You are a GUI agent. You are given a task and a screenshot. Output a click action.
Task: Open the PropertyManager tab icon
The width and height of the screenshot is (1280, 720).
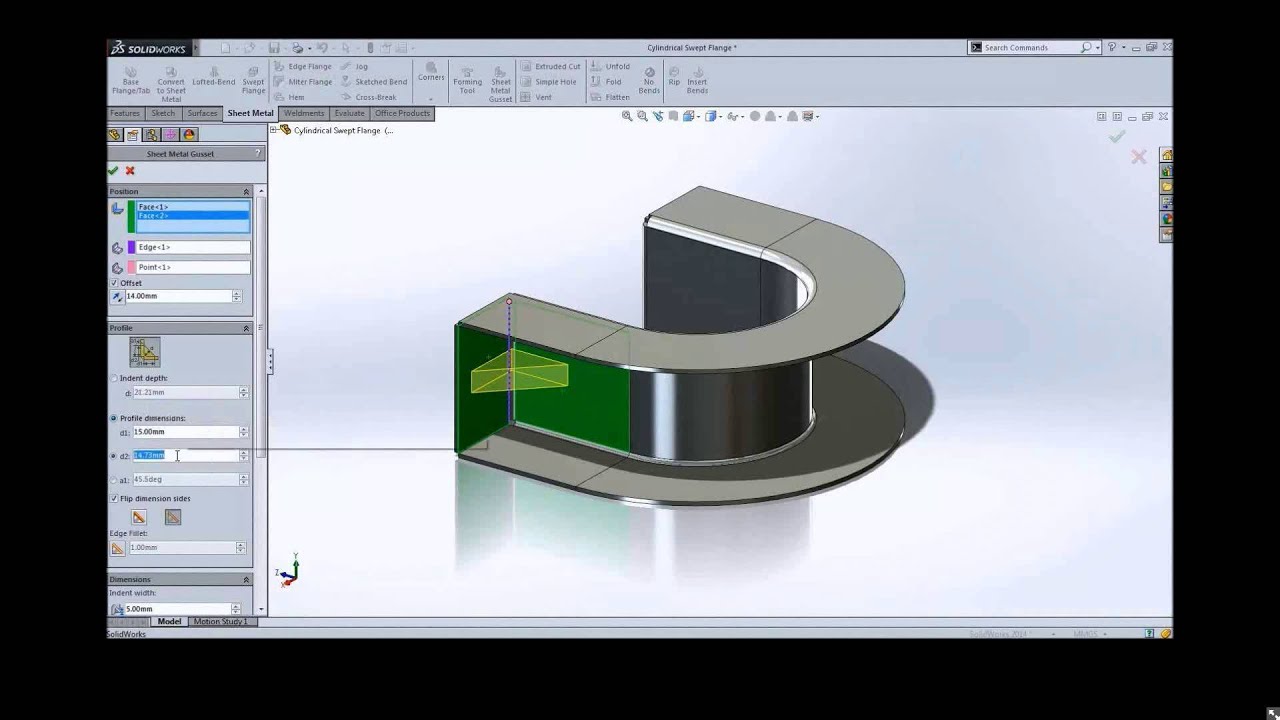pos(133,135)
